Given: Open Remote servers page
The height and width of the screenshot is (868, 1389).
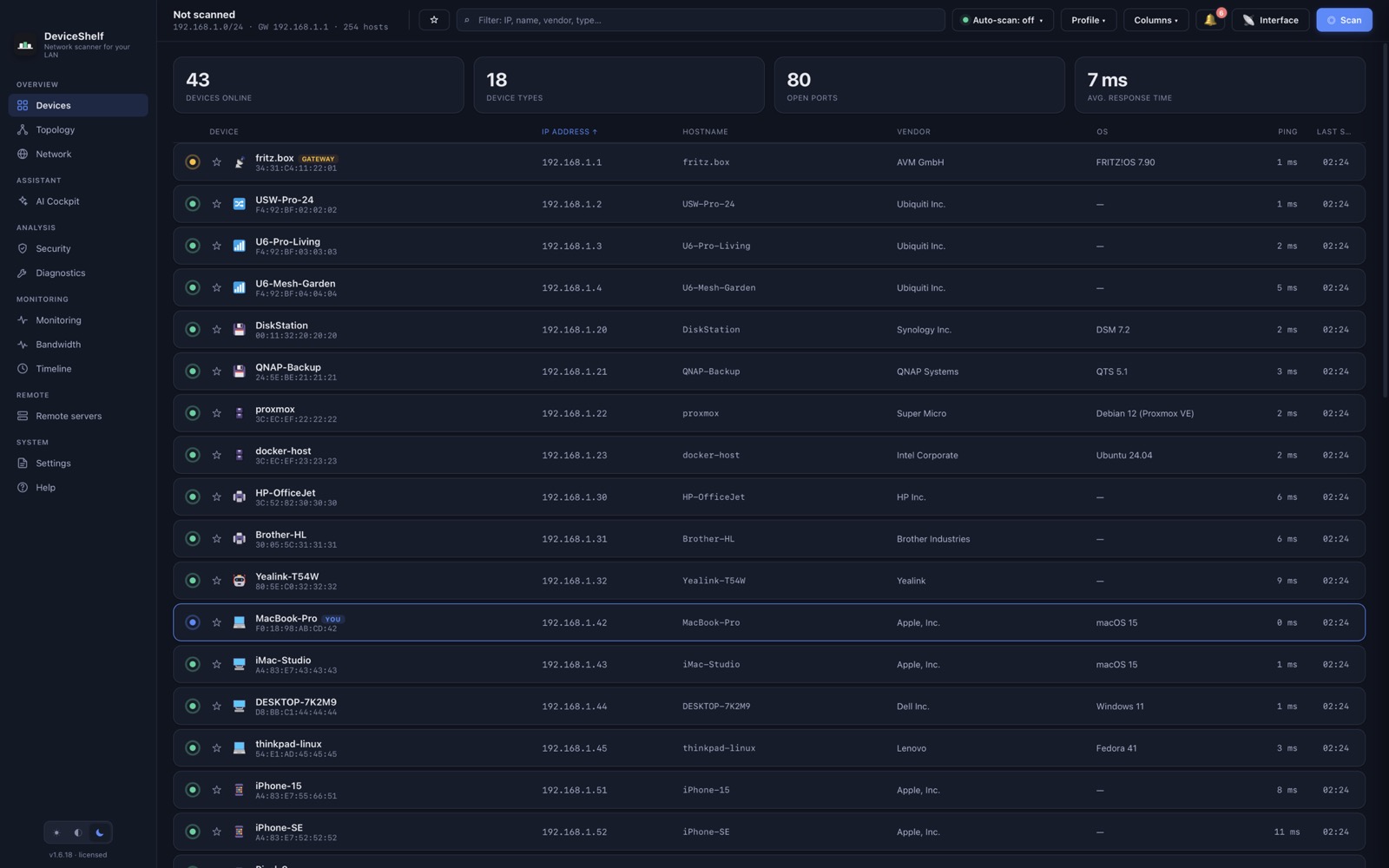Looking at the screenshot, I should click(x=78, y=416).
